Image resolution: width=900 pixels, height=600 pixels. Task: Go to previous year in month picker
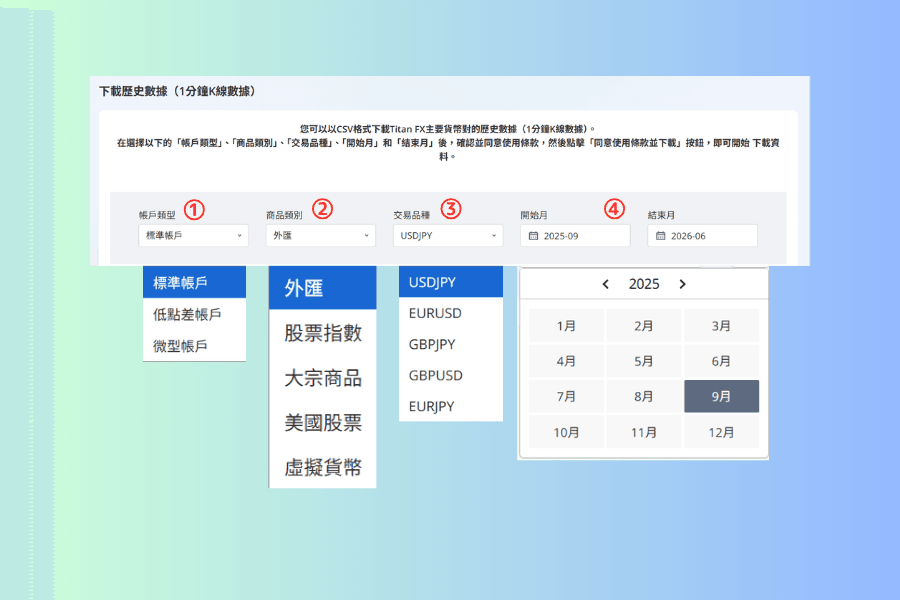pyautogui.click(x=606, y=284)
